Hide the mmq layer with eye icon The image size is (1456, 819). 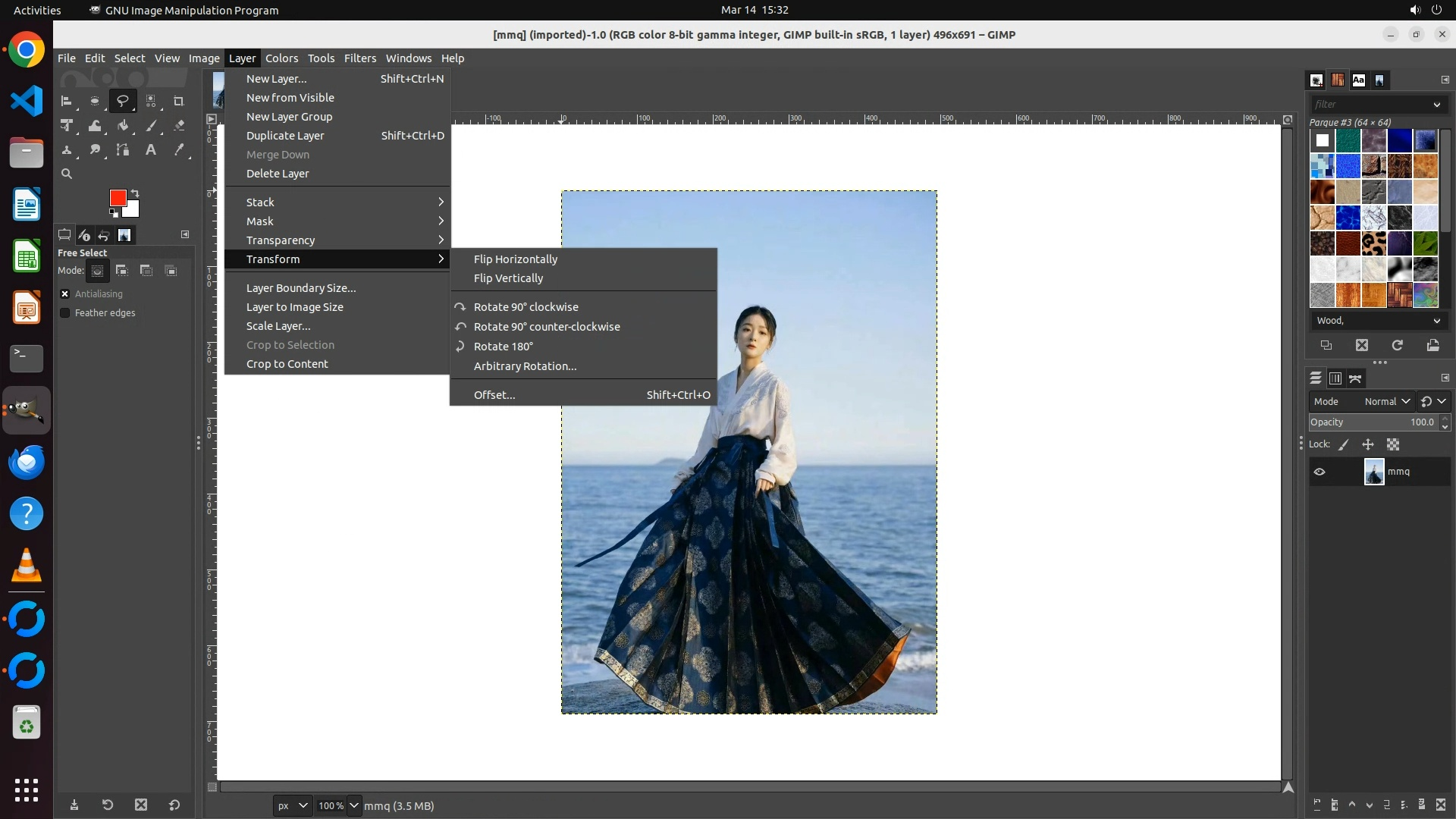[1319, 472]
